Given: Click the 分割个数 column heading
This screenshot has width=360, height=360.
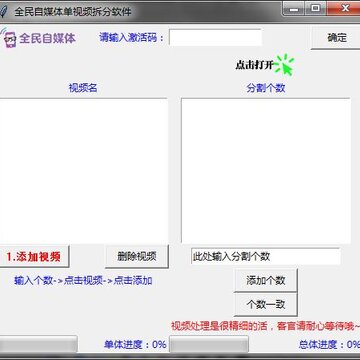Looking at the screenshot, I should [x=266, y=88].
